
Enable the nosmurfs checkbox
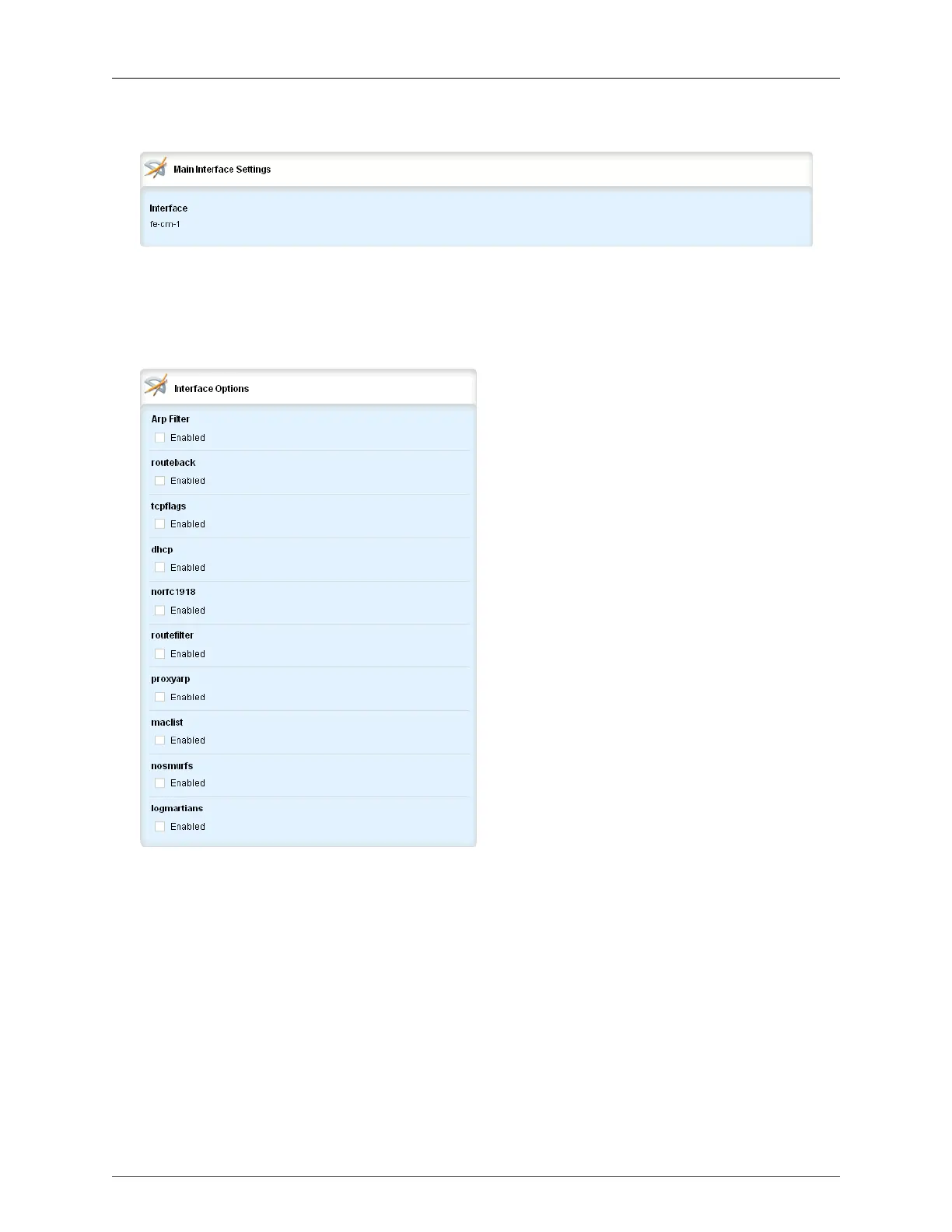pyautogui.click(x=159, y=783)
